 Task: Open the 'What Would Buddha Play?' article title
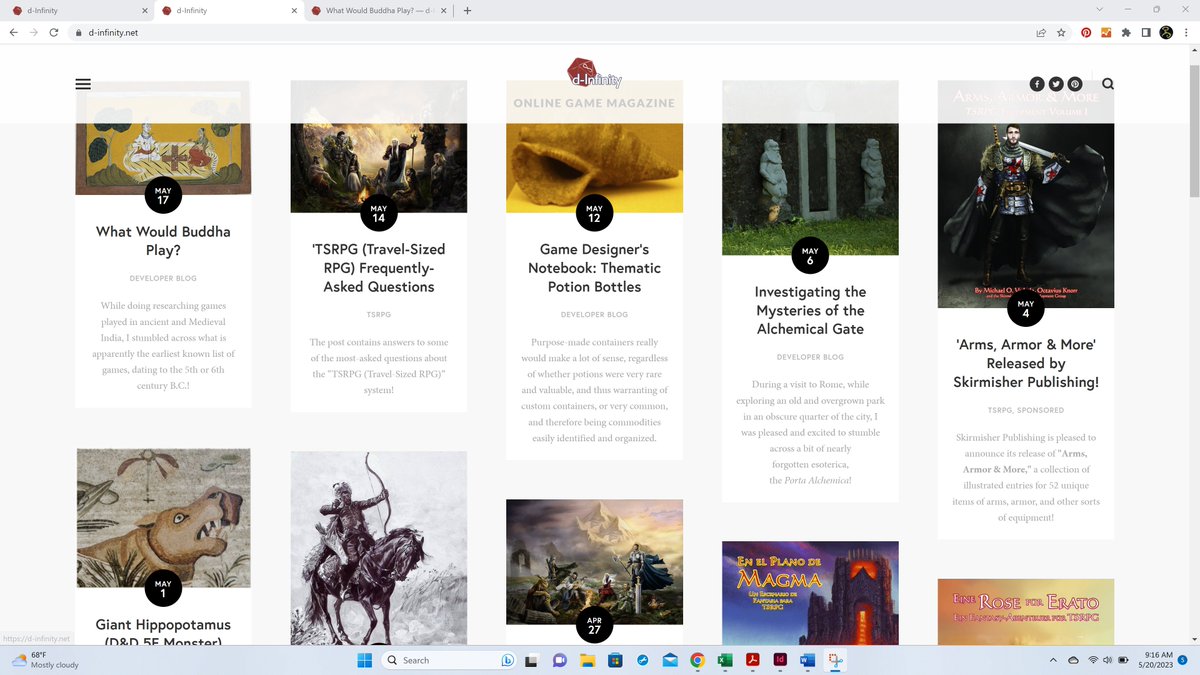click(163, 240)
